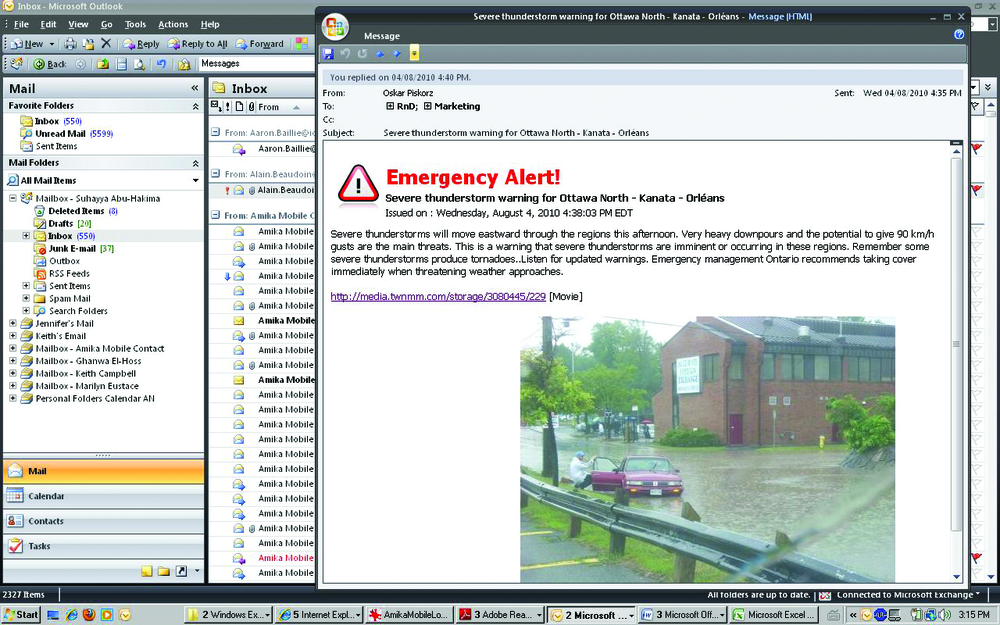
Task: Open the Folder List icon in navigation pane
Action: click(x=163, y=571)
